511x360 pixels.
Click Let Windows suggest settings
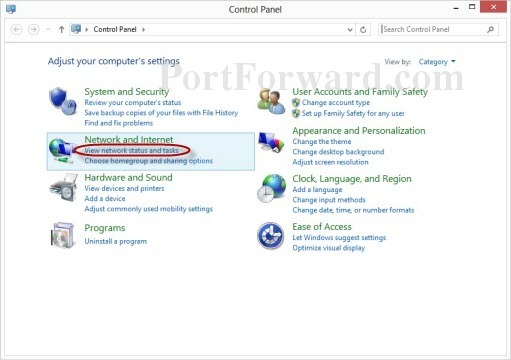339,238
